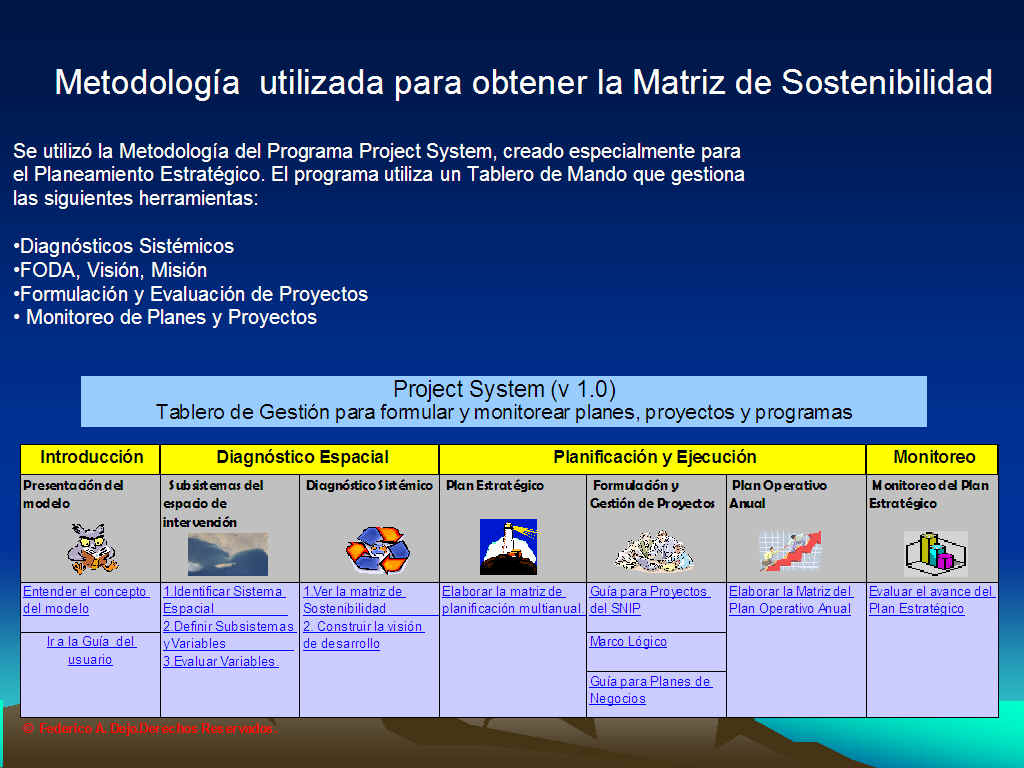Screen dimensions: 1024x768
Task: Click the bullet 'Diagnósticos Sistémicos'
Action: 123,246
